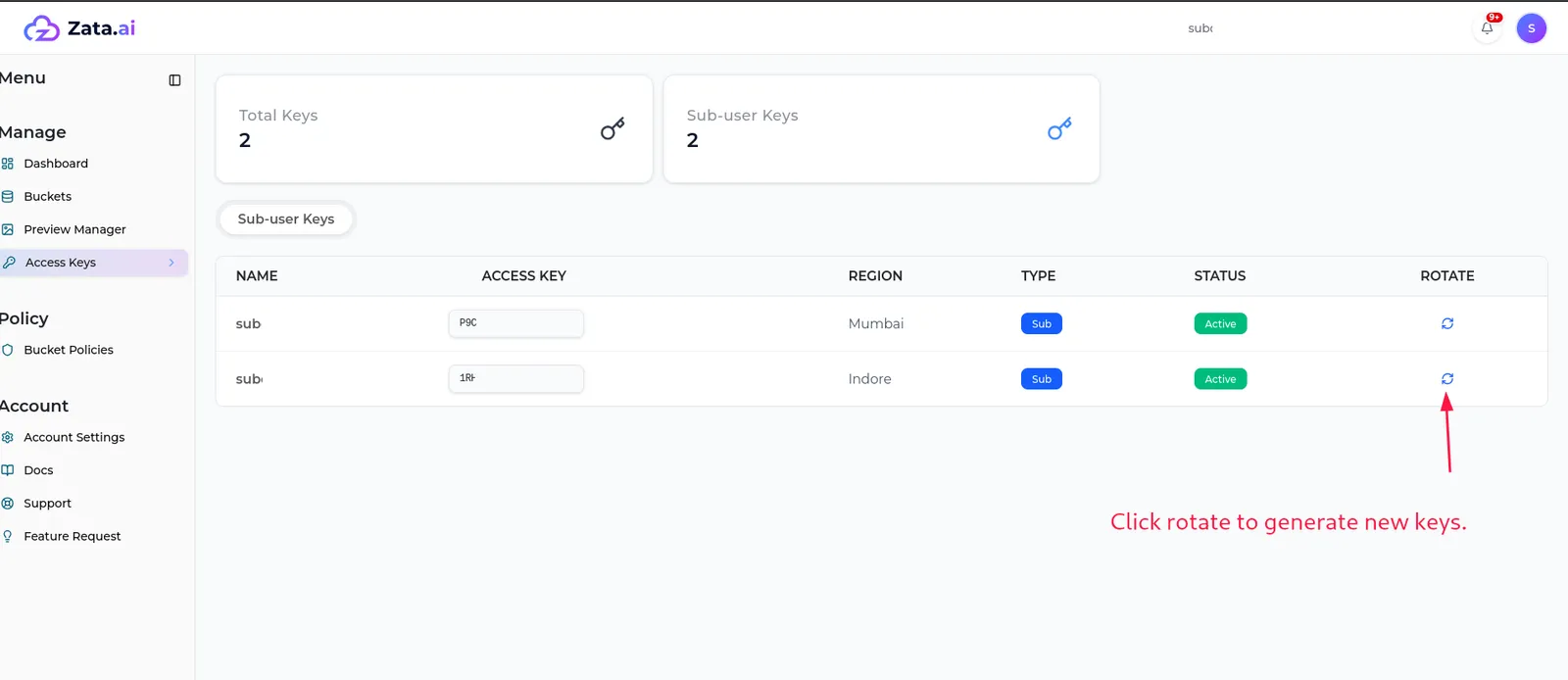Viewport: 1568px width, 680px height.
Task: Open the Docs link
Action: pyautogui.click(x=38, y=470)
